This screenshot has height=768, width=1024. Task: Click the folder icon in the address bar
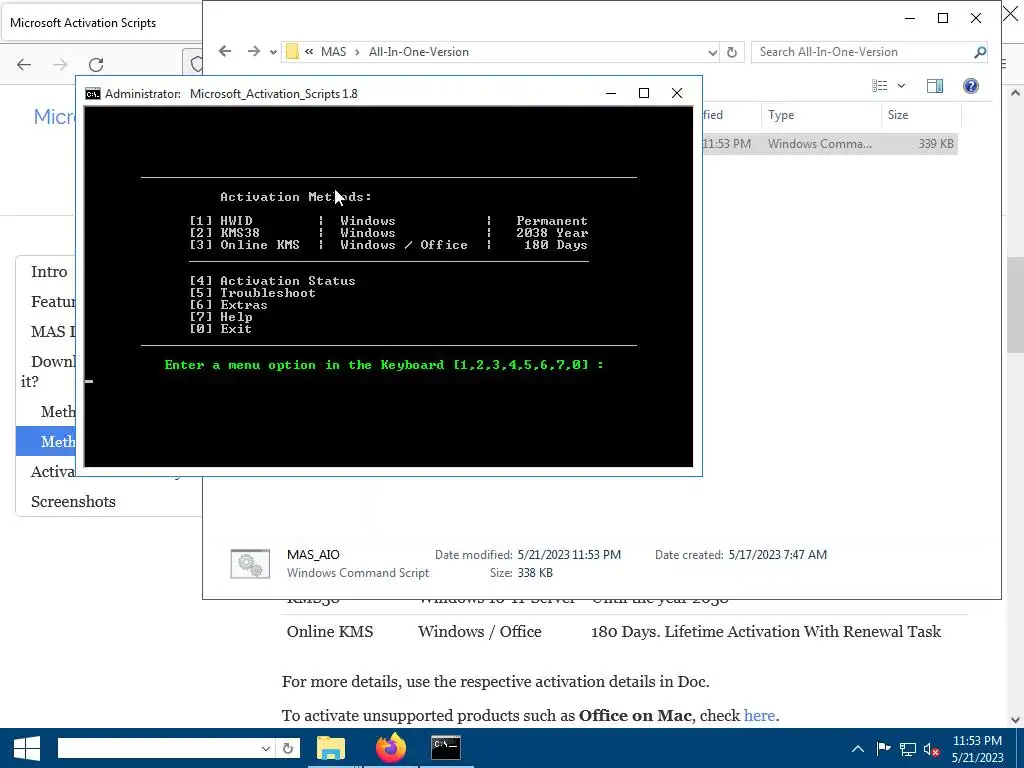coord(293,52)
